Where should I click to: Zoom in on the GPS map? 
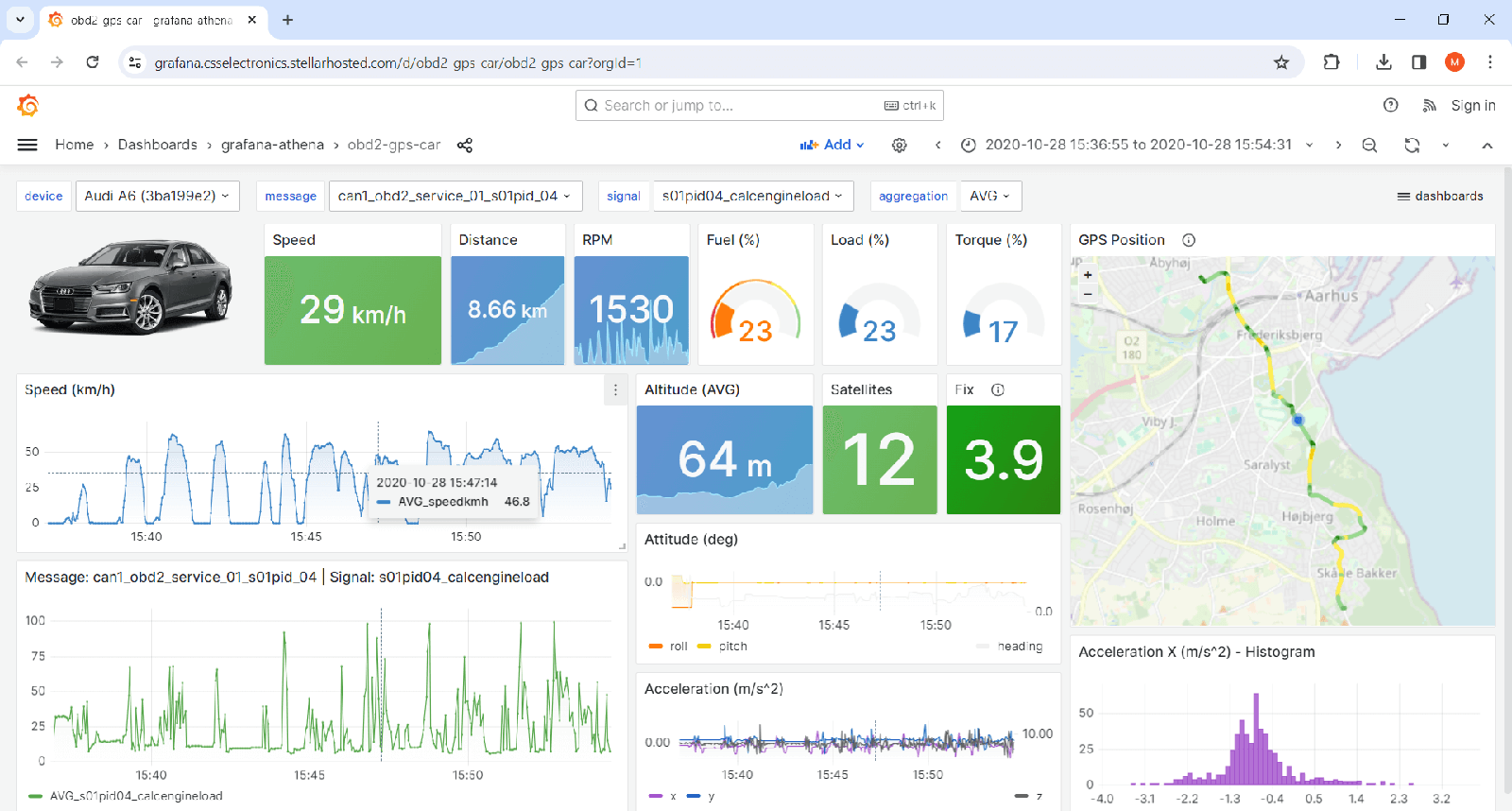point(1088,275)
